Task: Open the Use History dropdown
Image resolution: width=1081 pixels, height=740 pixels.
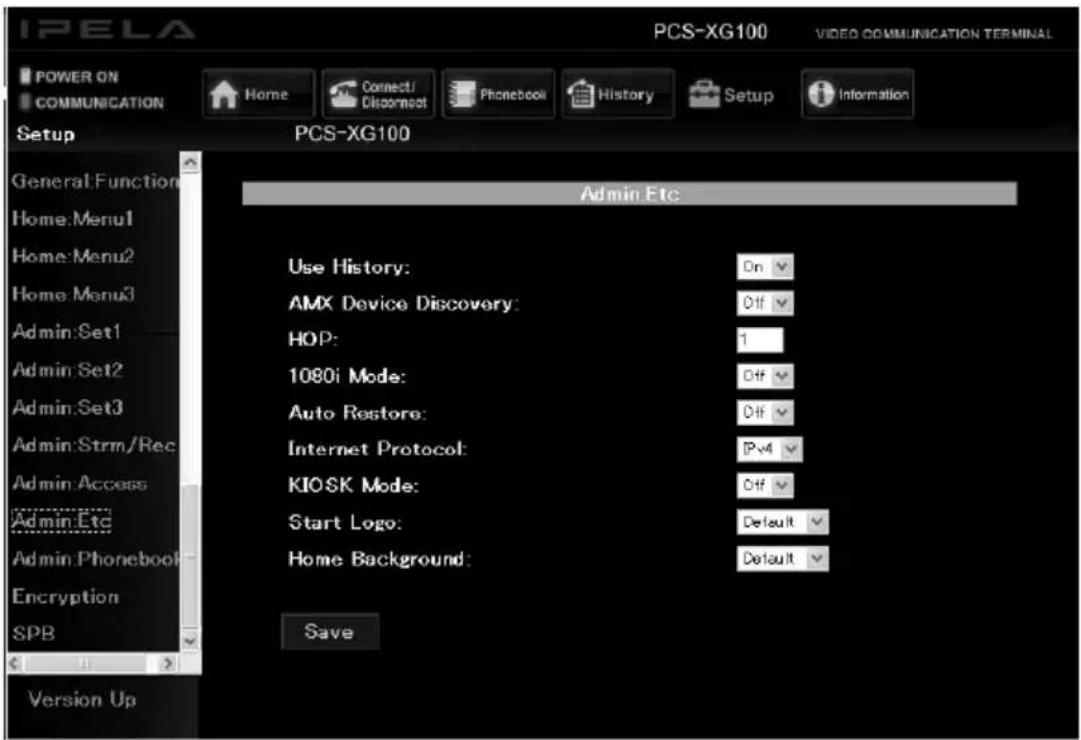Action: [x=765, y=267]
